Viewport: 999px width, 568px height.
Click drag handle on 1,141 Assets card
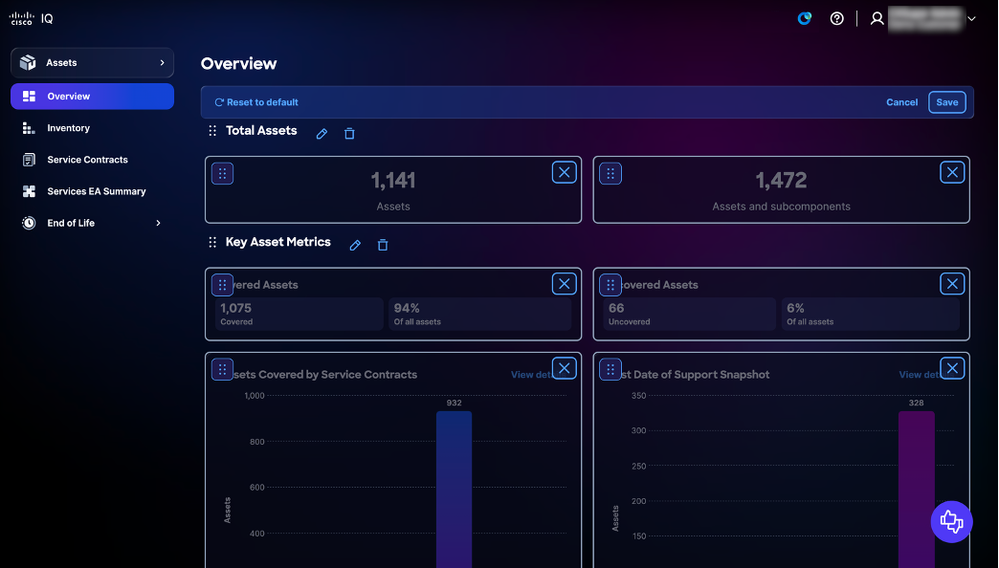[x=222, y=173]
